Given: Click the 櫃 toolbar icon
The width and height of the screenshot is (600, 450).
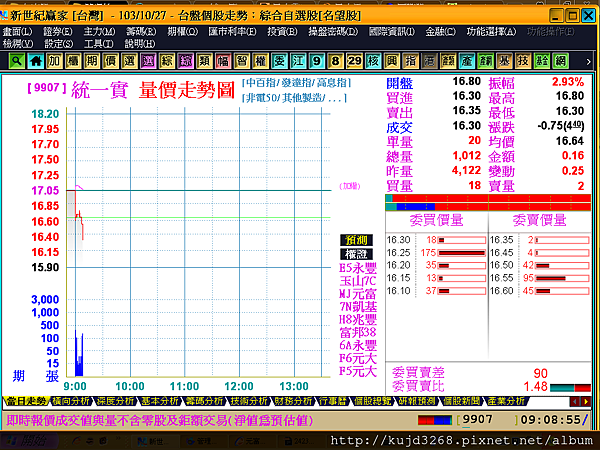Looking at the screenshot, I should pos(73,61).
